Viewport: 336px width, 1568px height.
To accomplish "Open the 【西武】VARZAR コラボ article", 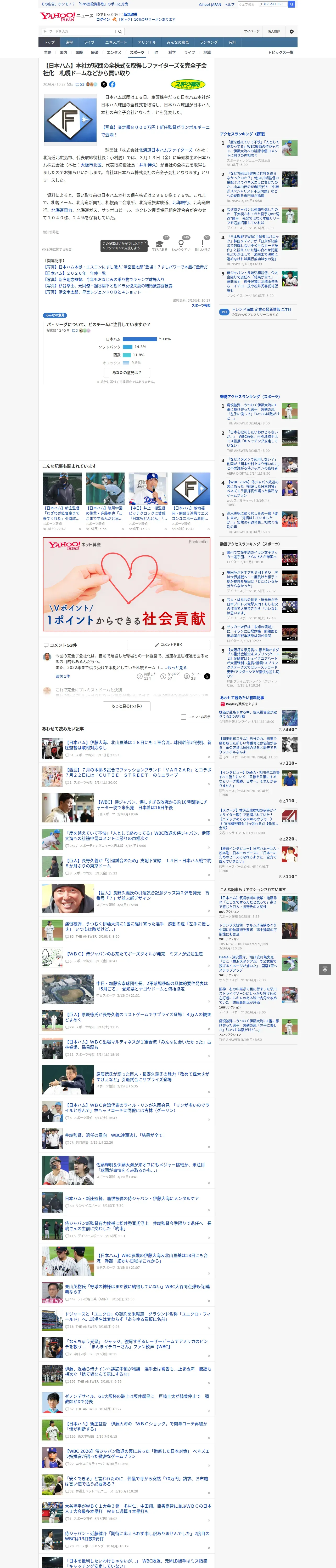I will coord(138,773).
